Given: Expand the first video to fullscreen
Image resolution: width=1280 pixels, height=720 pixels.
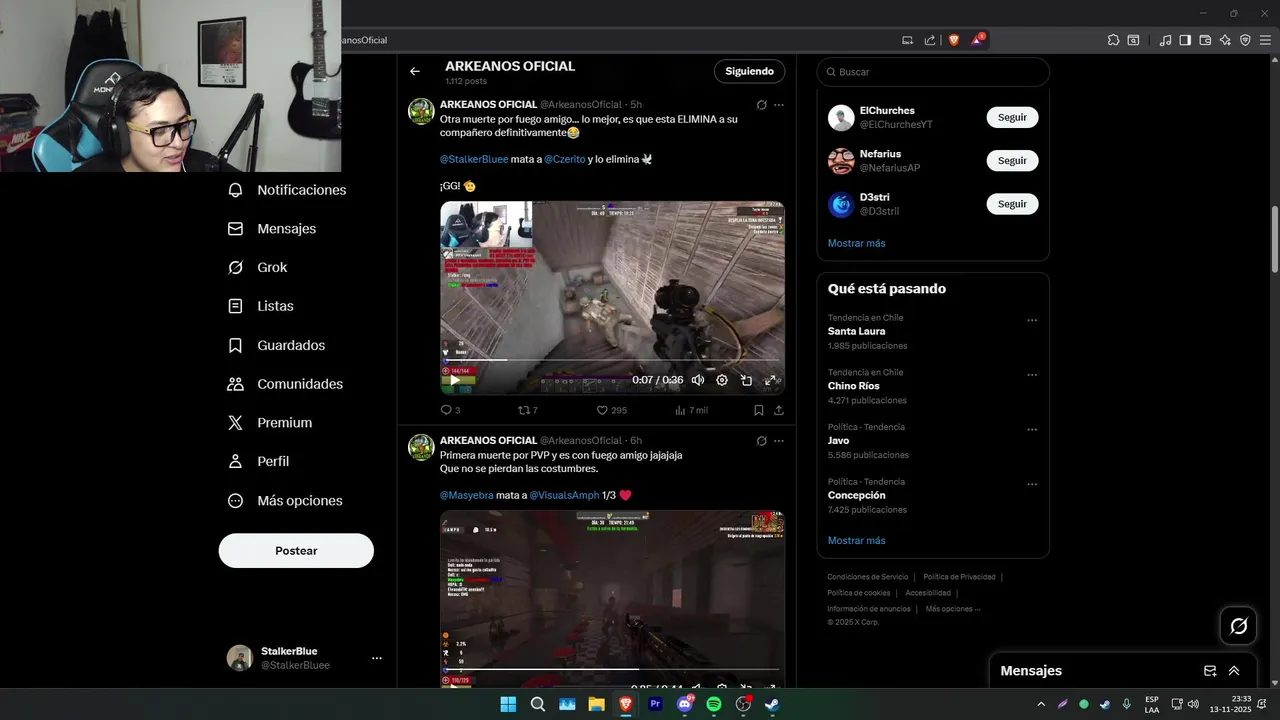Looking at the screenshot, I should [771, 380].
